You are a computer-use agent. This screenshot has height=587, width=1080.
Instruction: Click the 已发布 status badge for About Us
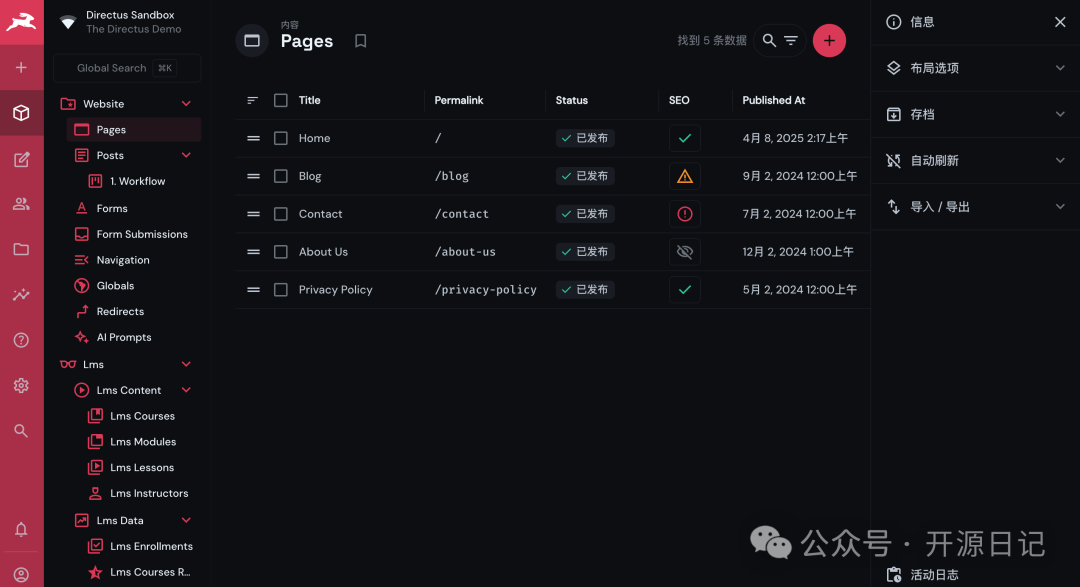[585, 252]
